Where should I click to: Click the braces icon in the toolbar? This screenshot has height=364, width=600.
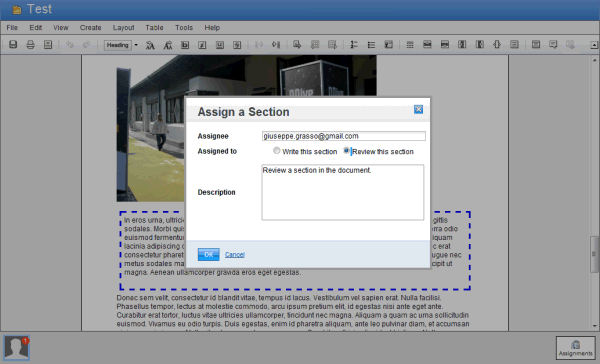pyautogui.click(x=497, y=44)
